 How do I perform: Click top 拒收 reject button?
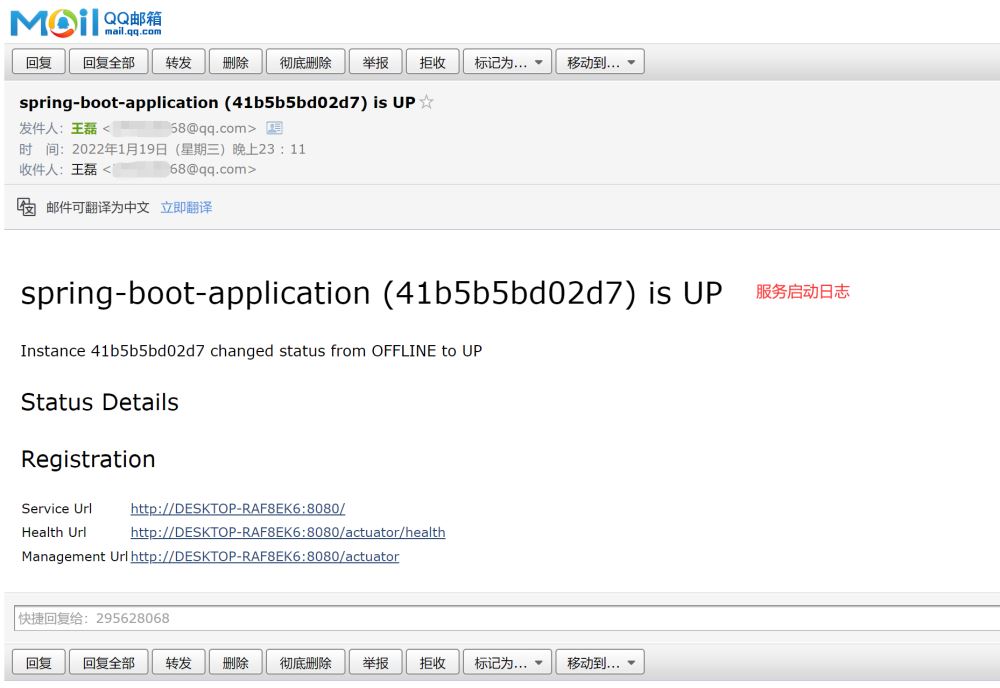(x=432, y=62)
